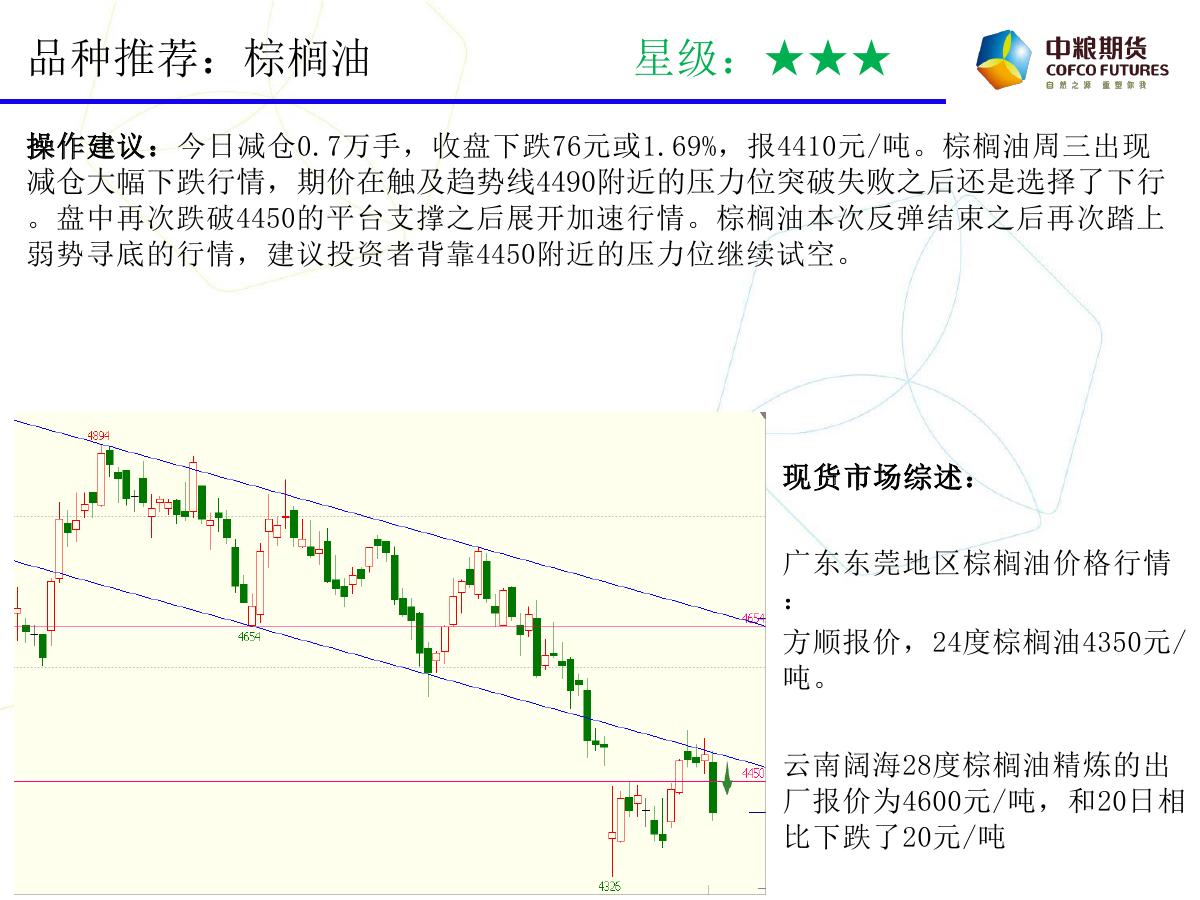Click the slide title 品种推荐：棕榈油
The width and height of the screenshot is (1200, 900).
(200, 60)
